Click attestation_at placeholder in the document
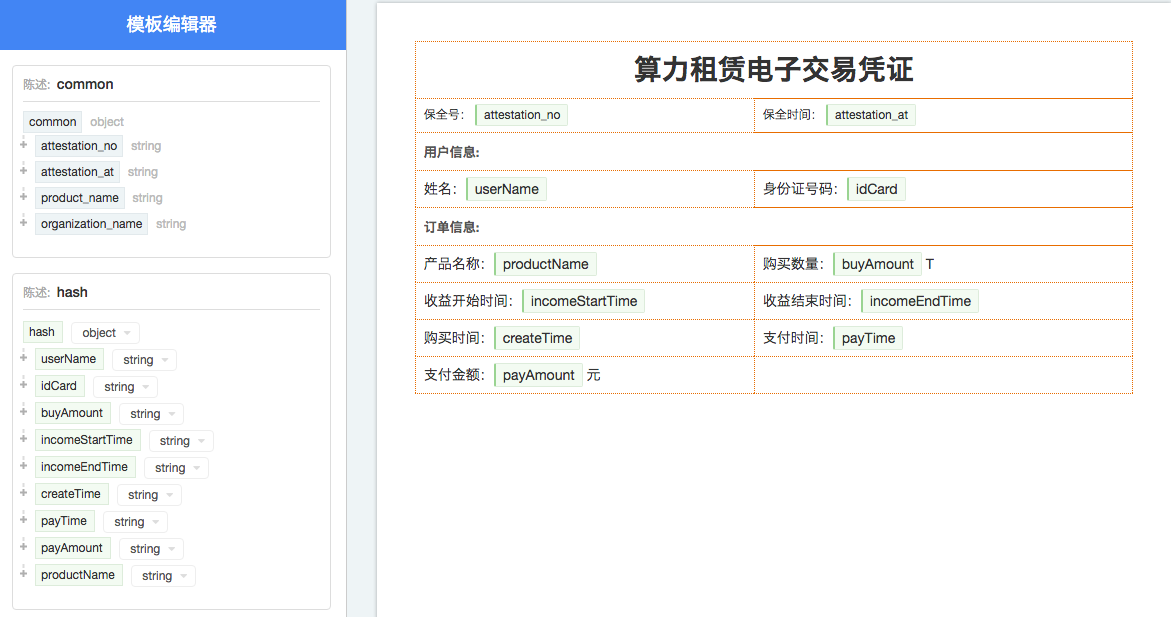The image size is (1171, 617). [x=871, y=115]
